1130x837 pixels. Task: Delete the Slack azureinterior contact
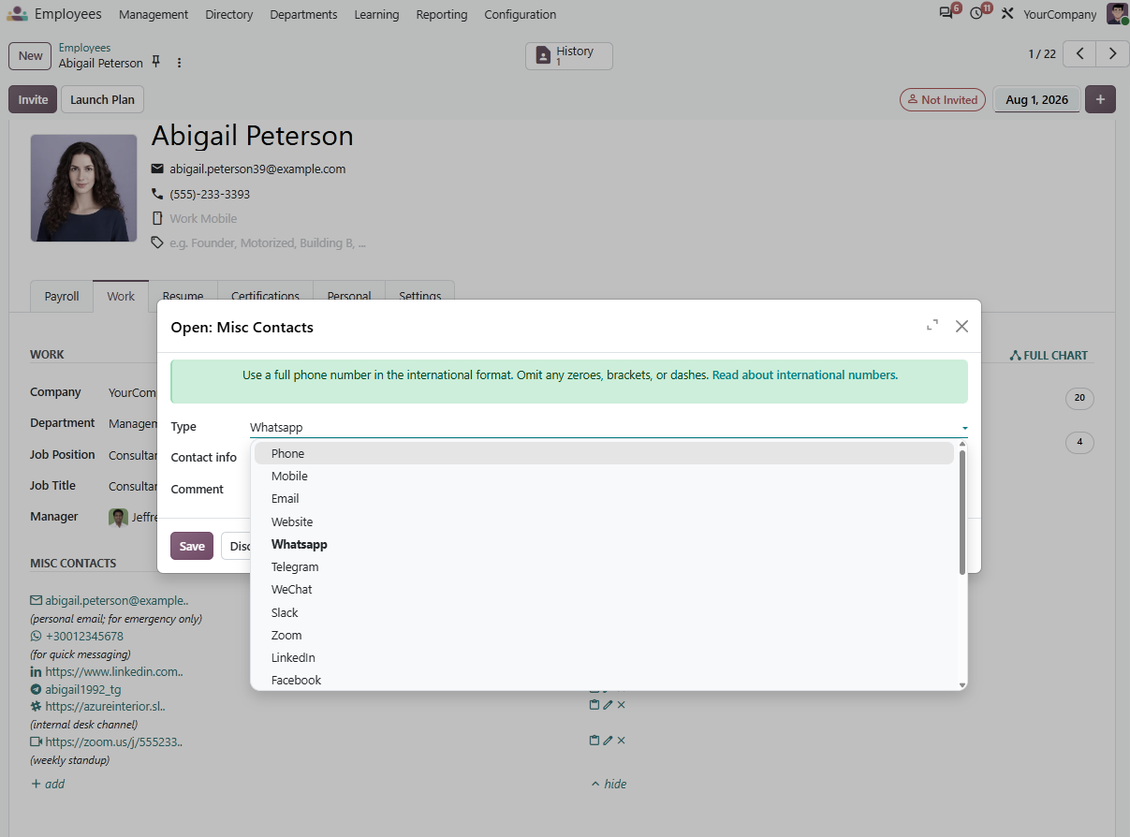click(x=621, y=705)
